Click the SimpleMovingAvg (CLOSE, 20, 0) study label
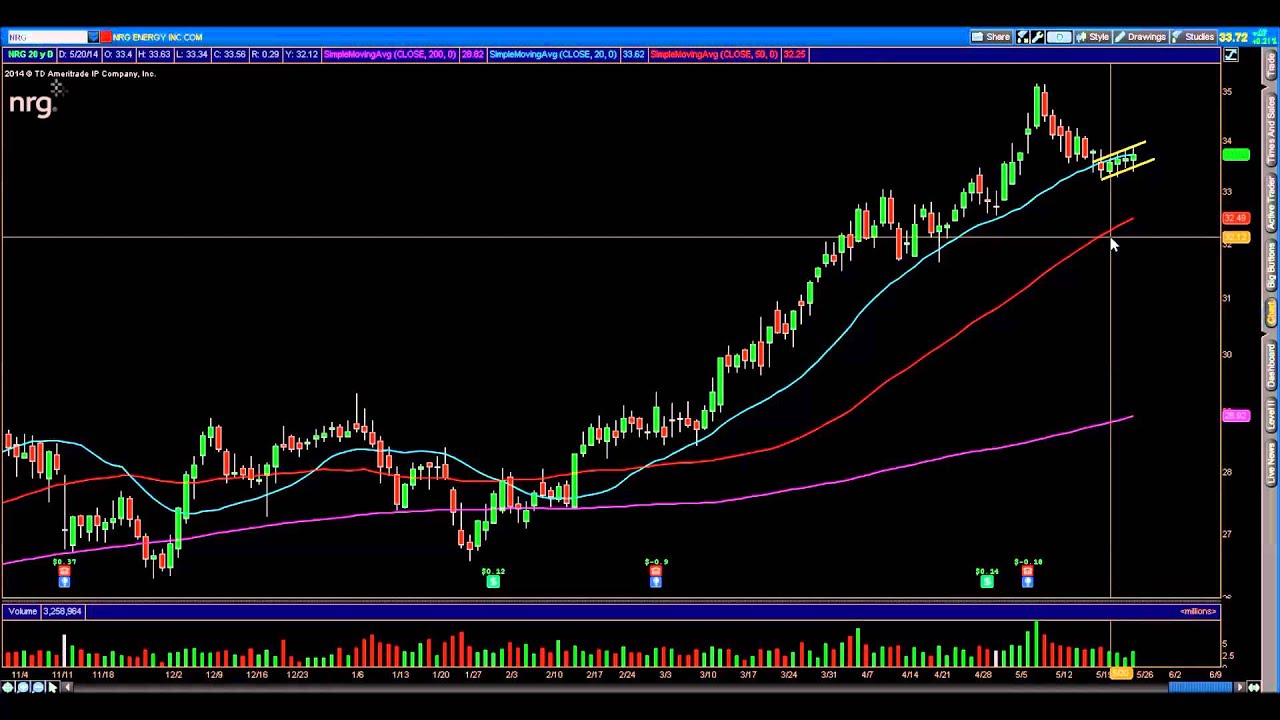The image size is (1280, 720). point(553,55)
